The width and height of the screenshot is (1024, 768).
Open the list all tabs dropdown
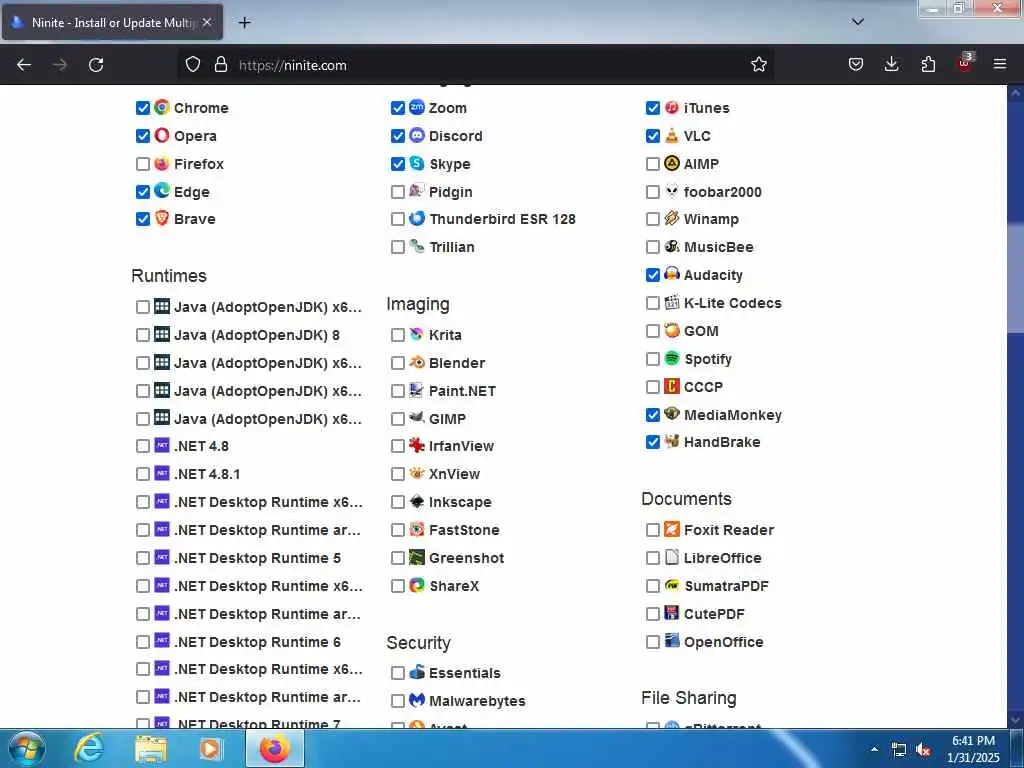tap(857, 22)
